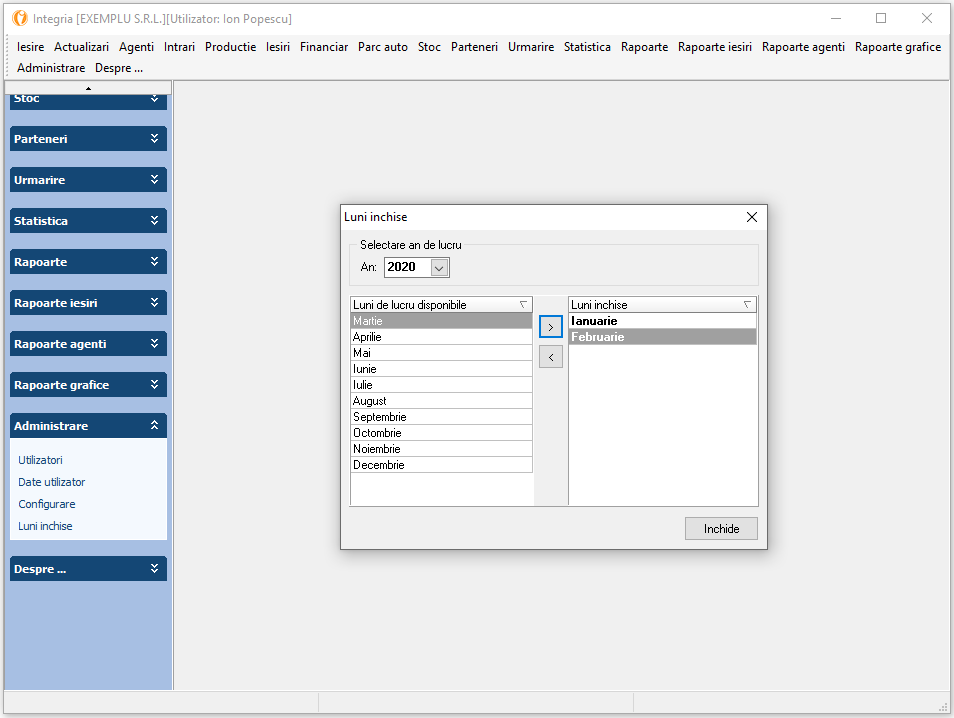Click the left arrow to reopen month
This screenshot has width=954, height=718.
[x=550, y=357]
